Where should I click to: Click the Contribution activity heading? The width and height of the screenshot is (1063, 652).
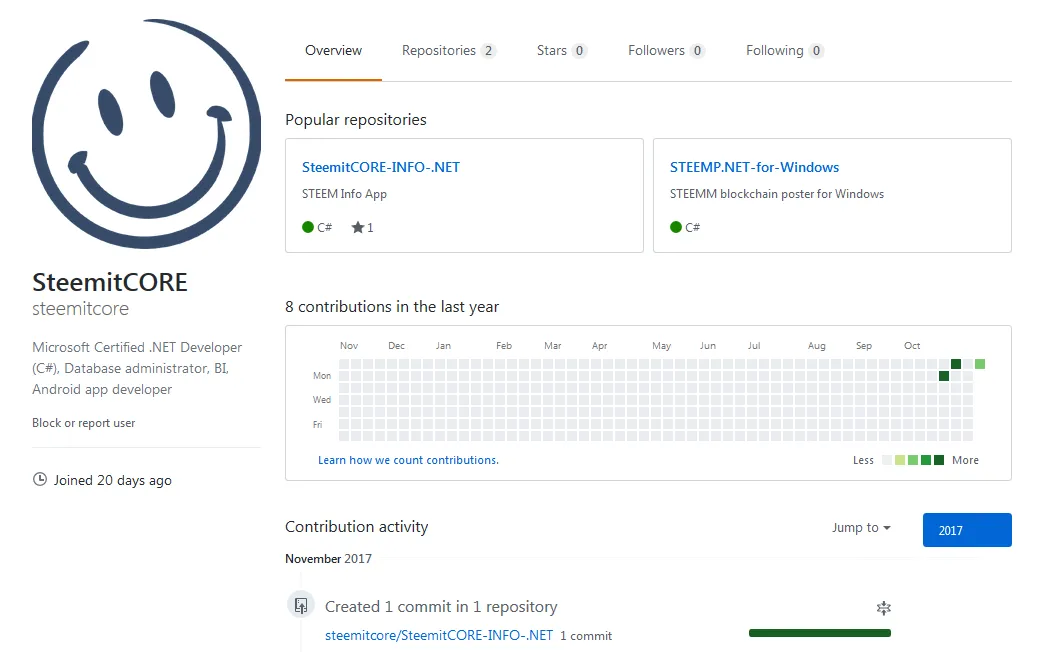(357, 527)
